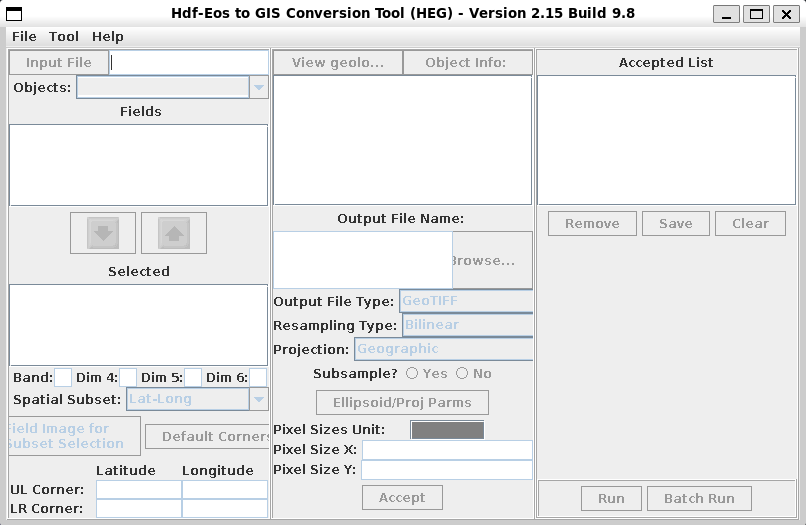
Task: Click the Dim 6 field
Action: [x=258, y=377]
